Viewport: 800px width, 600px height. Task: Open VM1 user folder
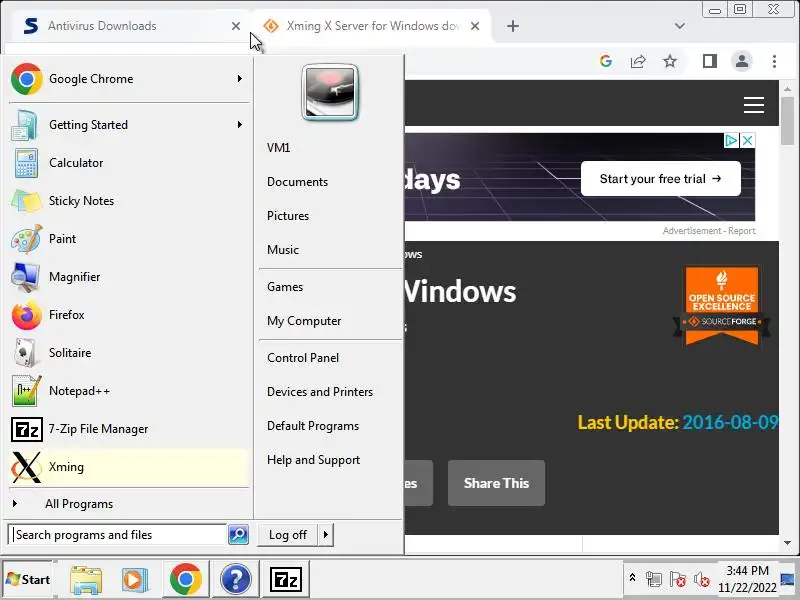coord(279,148)
